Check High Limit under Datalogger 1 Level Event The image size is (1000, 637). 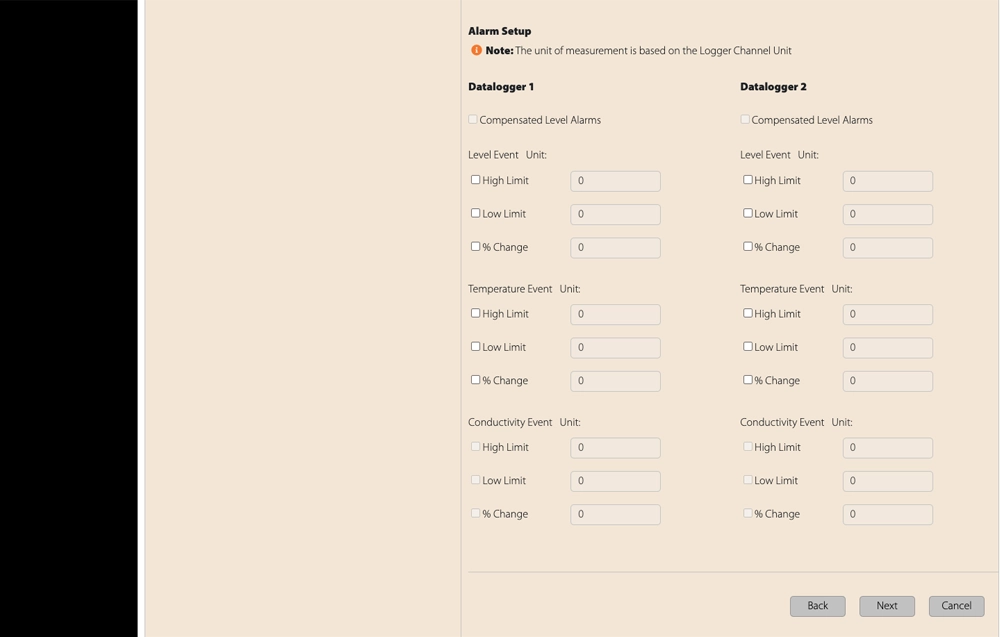point(475,178)
